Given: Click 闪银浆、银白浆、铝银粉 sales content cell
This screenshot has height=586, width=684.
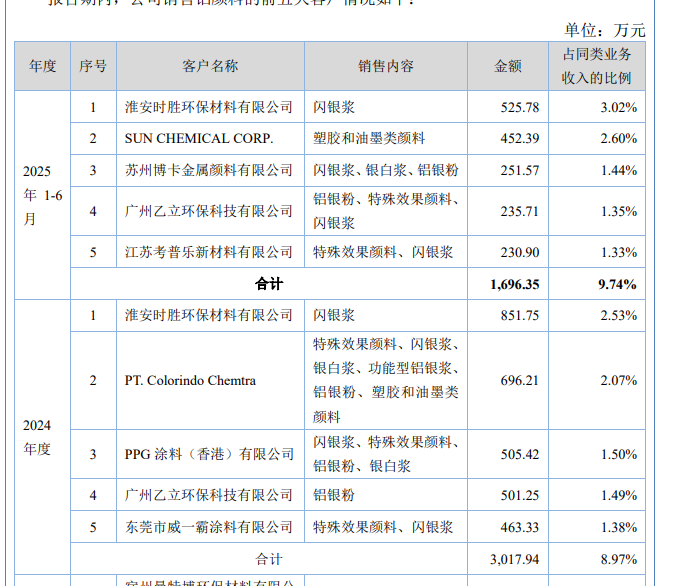Looking at the screenshot, I should coord(386,170).
